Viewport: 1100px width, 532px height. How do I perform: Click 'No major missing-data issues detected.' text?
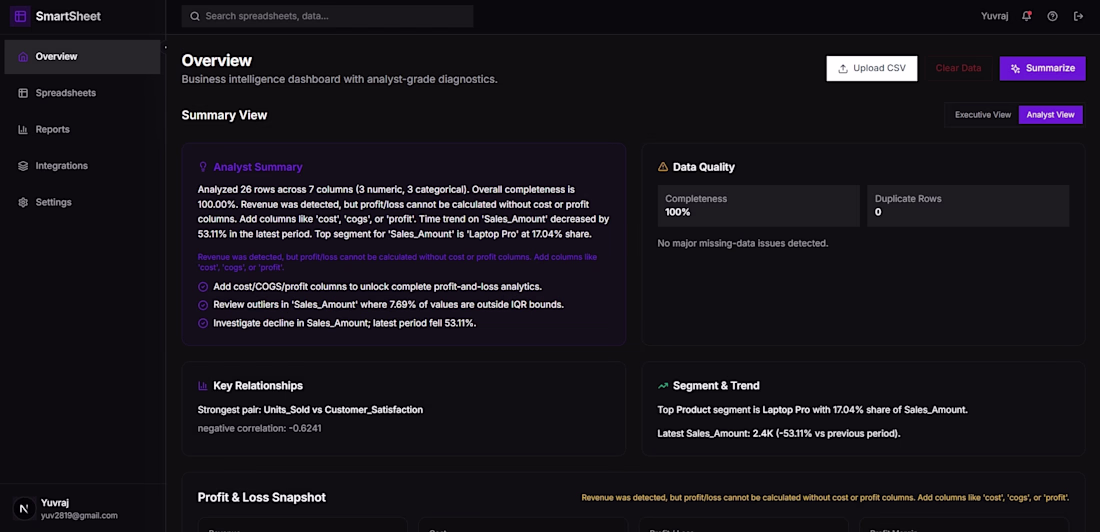pyautogui.click(x=743, y=244)
